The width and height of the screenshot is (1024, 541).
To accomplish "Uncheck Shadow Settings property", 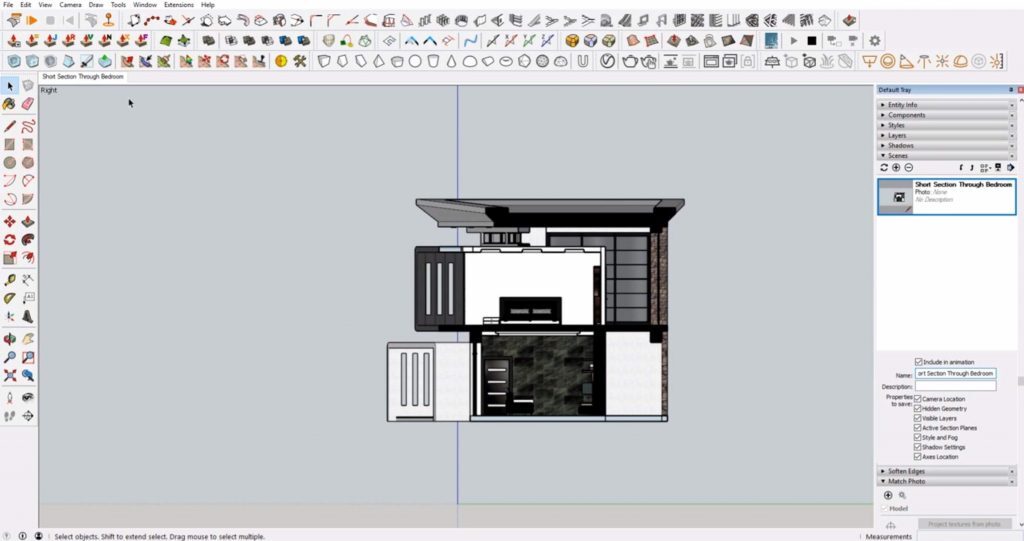I will [x=918, y=447].
